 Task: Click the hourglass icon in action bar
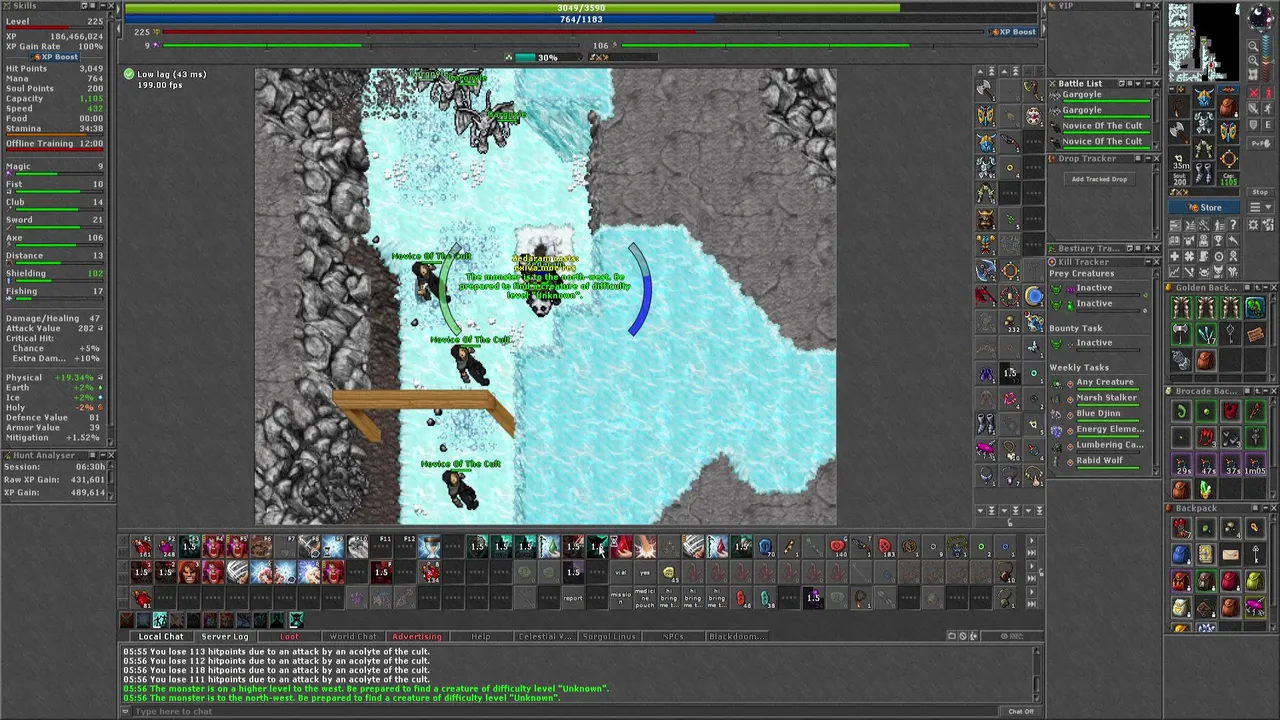(429, 547)
